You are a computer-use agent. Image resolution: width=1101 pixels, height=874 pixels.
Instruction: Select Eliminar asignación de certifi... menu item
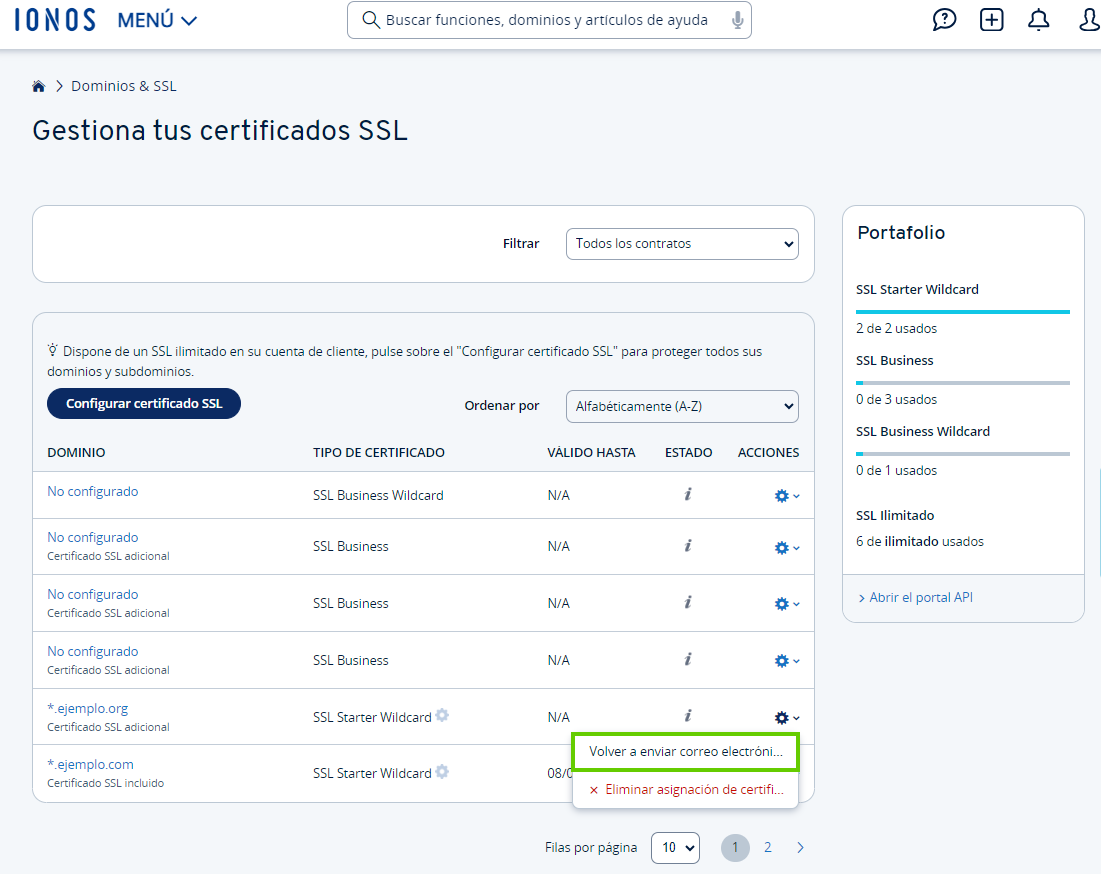[685, 790]
